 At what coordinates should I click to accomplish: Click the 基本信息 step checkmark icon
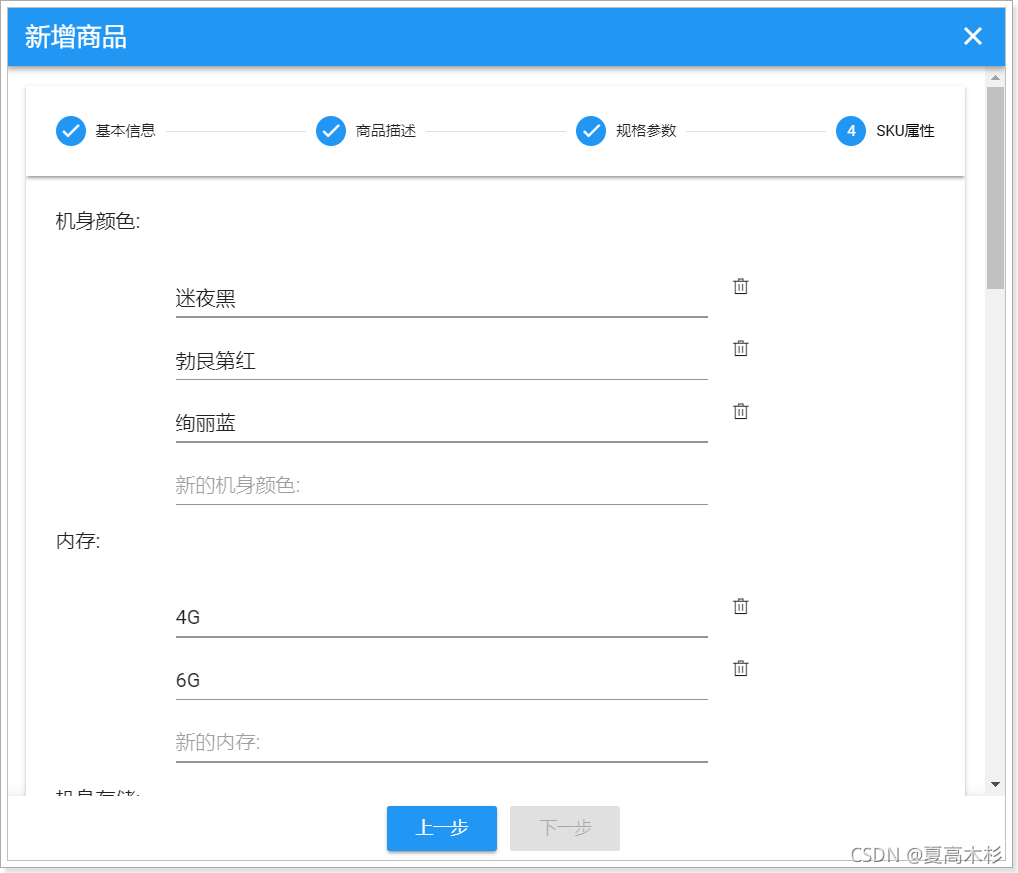(x=70, y=130)
